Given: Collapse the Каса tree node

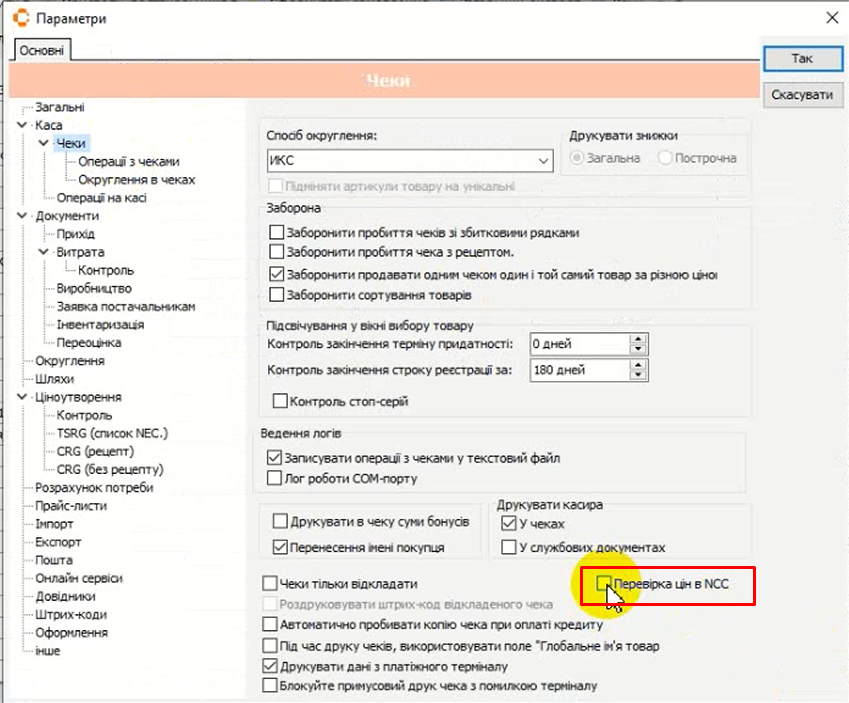Looking at the screenshot, I should point(22,125).
